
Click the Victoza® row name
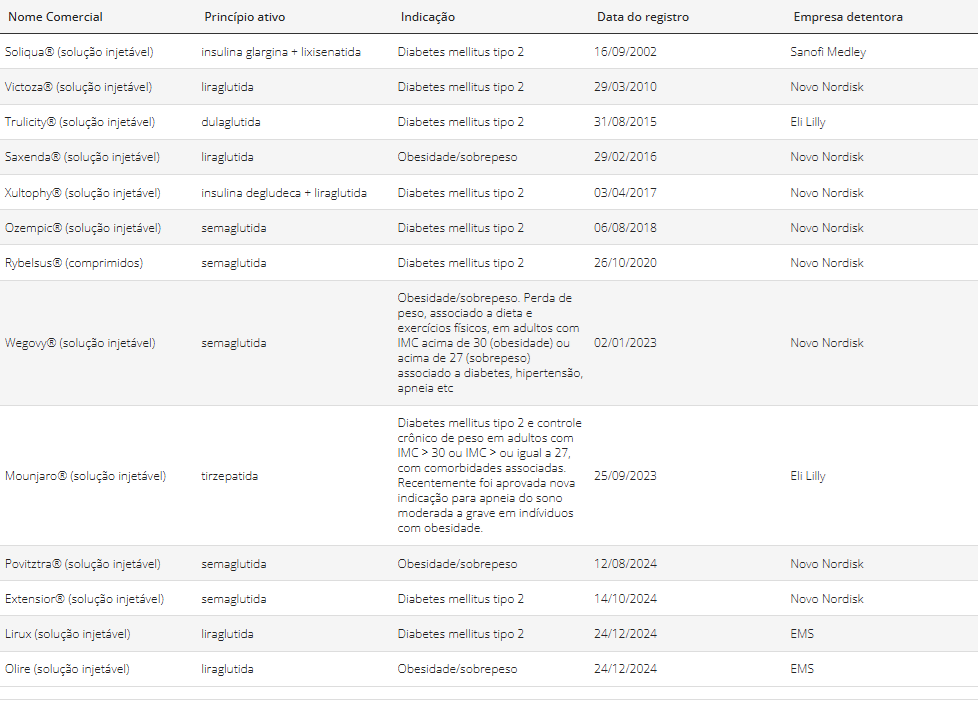pyautogui.click(x=78, y=87)
